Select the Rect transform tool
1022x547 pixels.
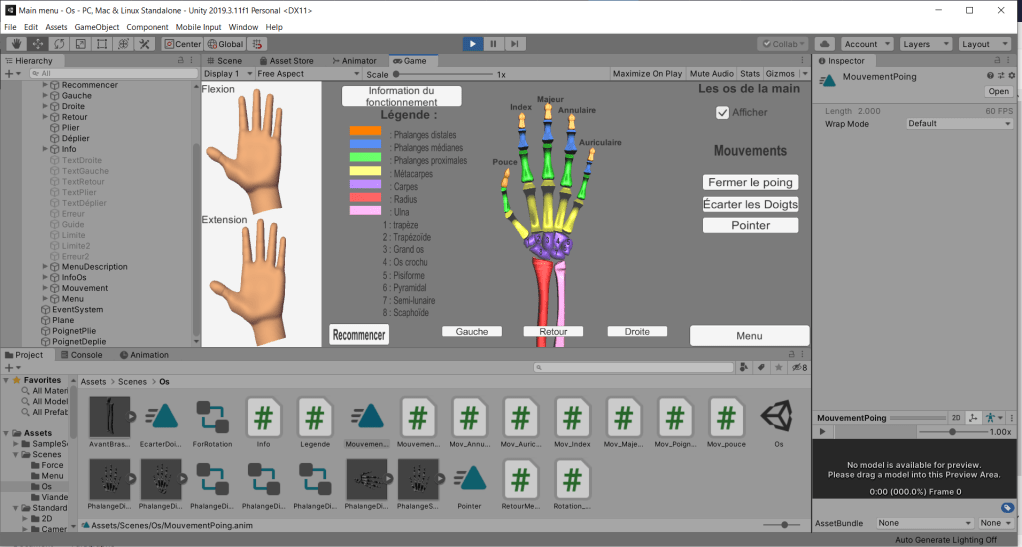[102, 44]
